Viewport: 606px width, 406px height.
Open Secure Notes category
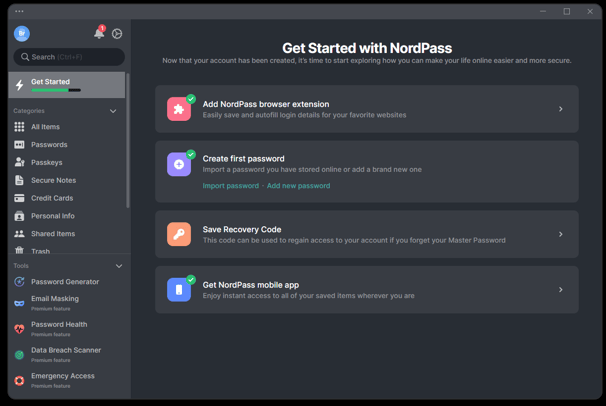tap(53, 180)
